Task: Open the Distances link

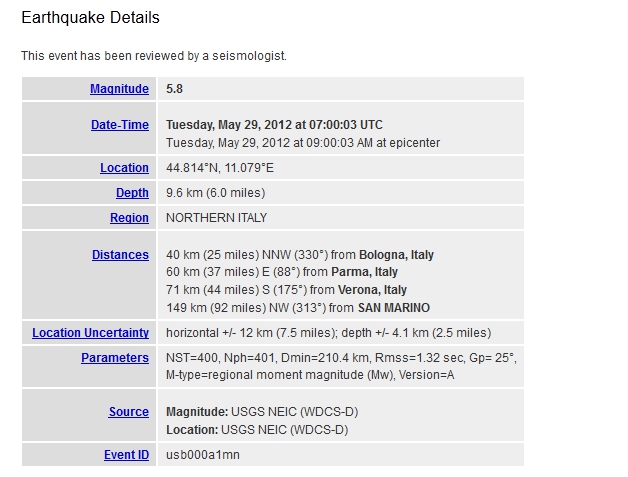Action: pos(120,255)
